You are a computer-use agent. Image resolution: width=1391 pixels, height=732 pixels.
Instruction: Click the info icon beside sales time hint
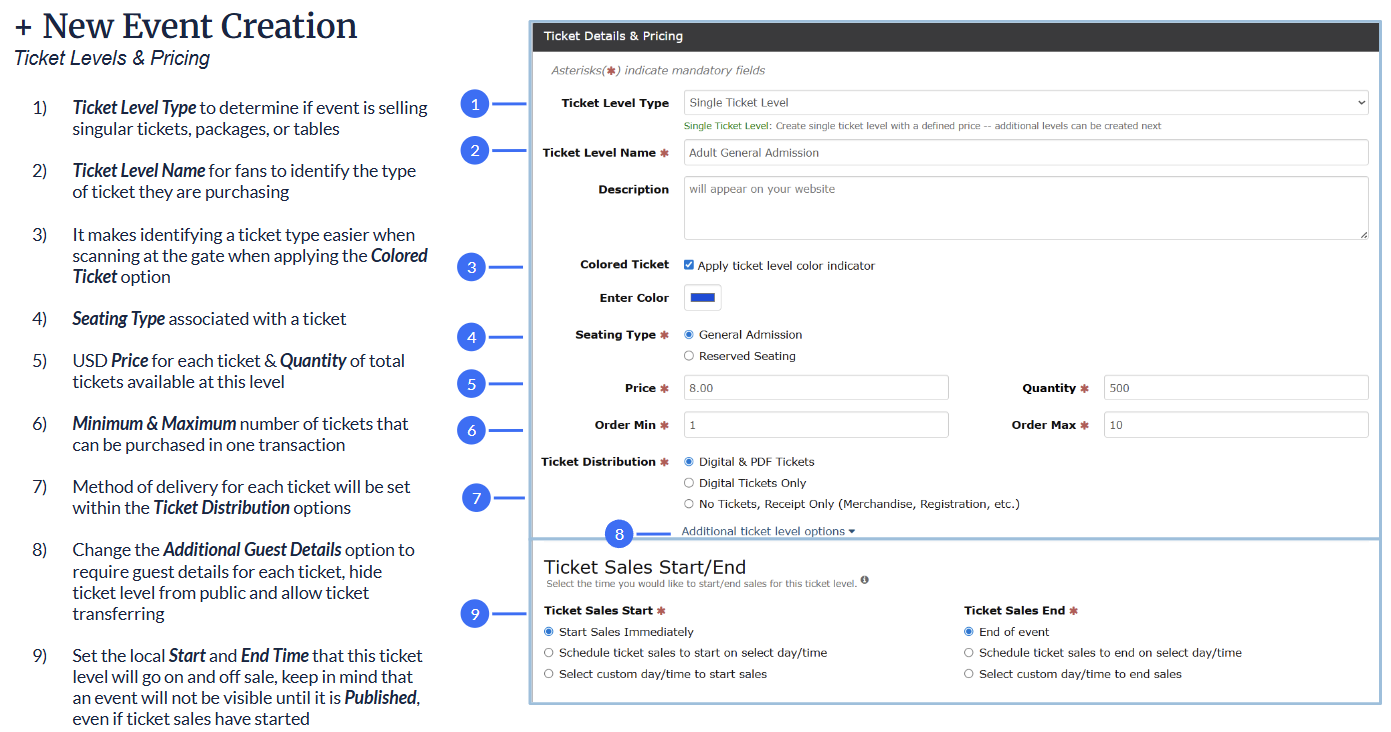(864, 580)
